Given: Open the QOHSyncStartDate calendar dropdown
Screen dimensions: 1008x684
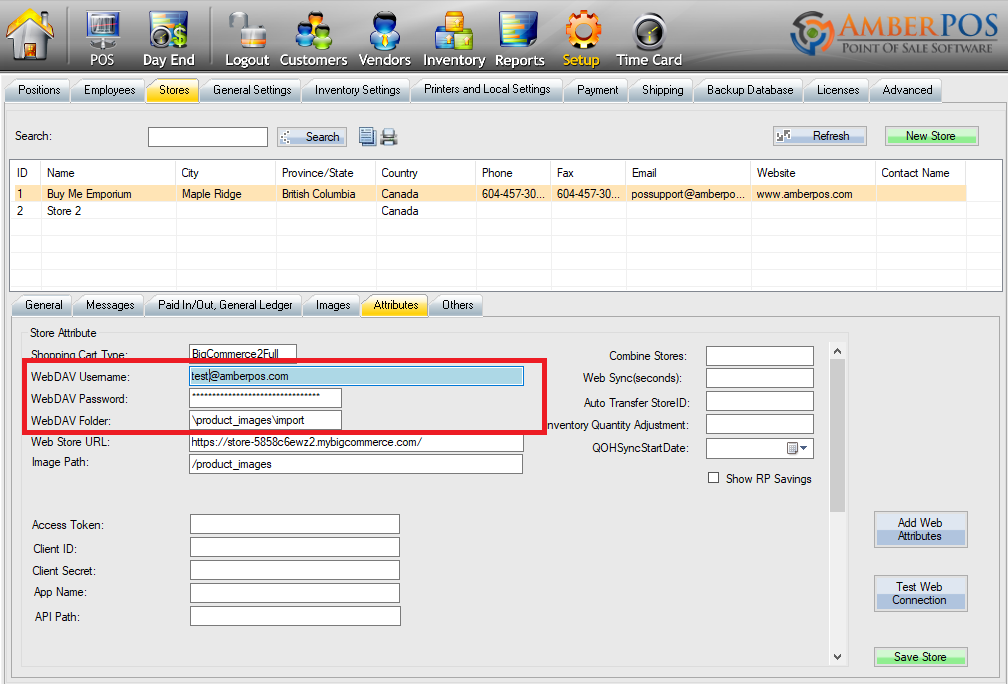Looking at the screenshot, I should tap(797, 448).
